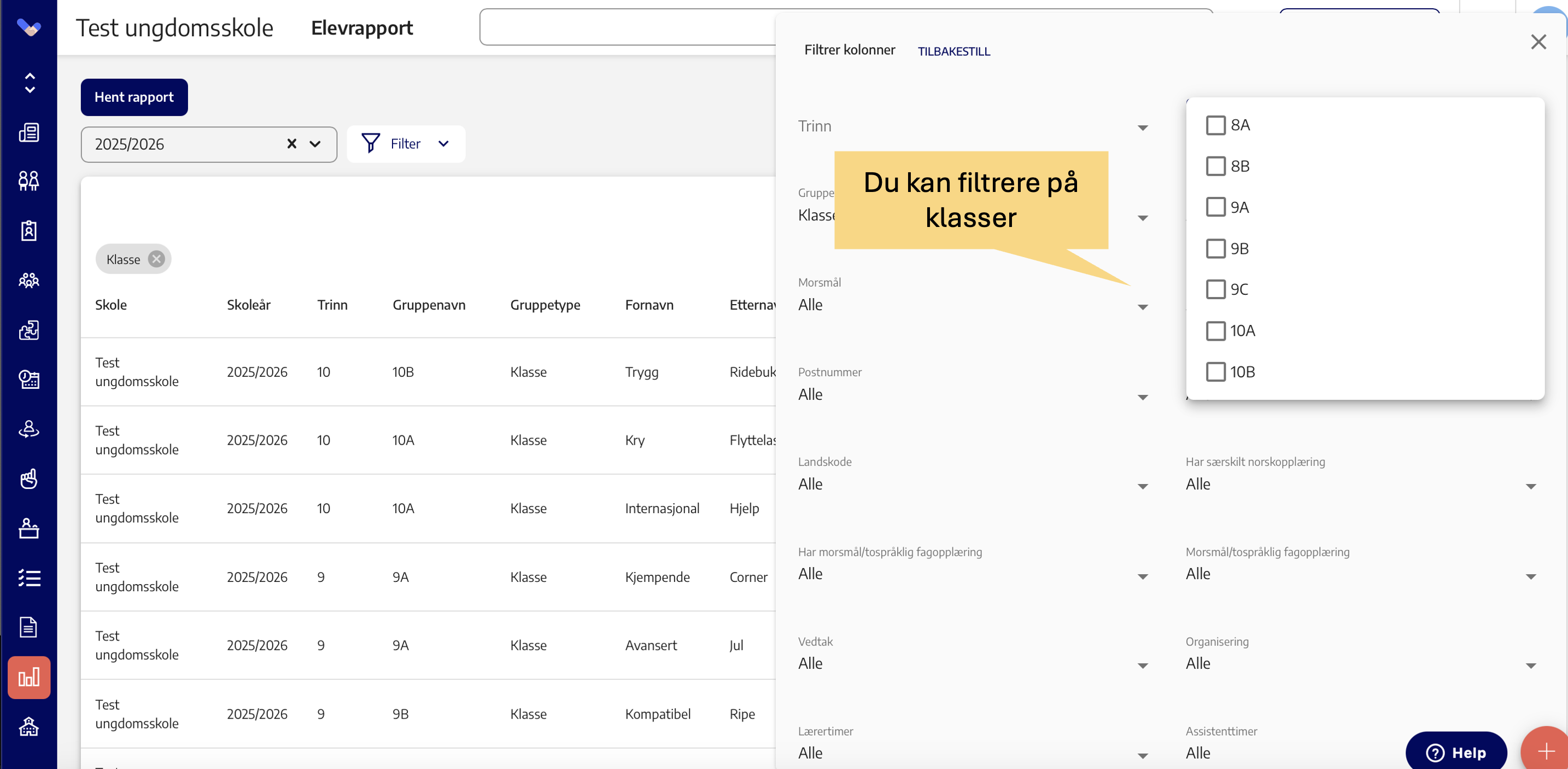Close the Filtrer kolonner panel
The height and width of the screenshot is (769, 1568).
tap(1538, 42)
